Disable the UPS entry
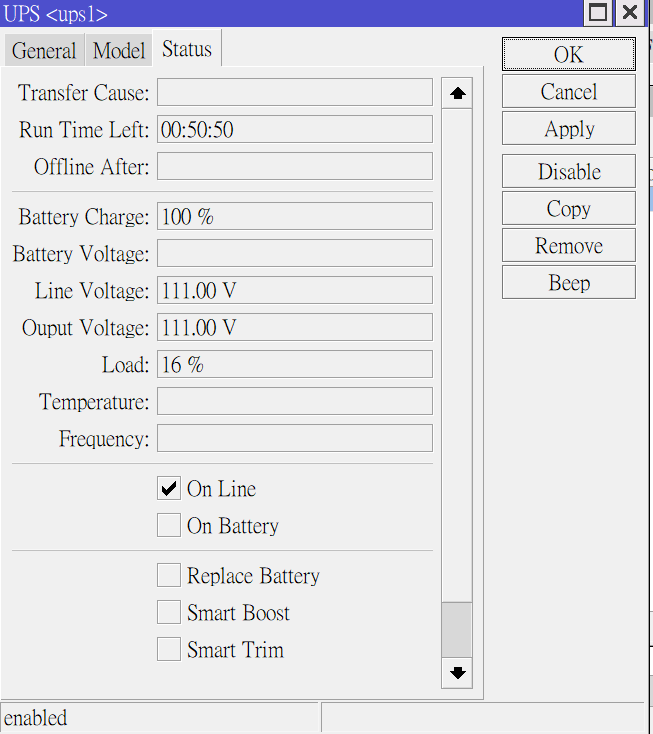This screenshot has height=734, width=653. point(569,171)
